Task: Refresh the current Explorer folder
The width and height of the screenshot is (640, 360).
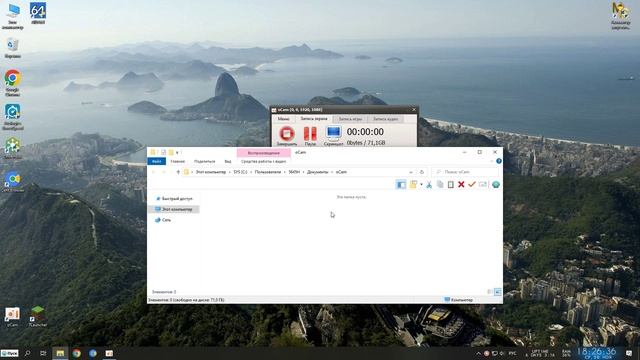Action: click(x=422, y=172)
